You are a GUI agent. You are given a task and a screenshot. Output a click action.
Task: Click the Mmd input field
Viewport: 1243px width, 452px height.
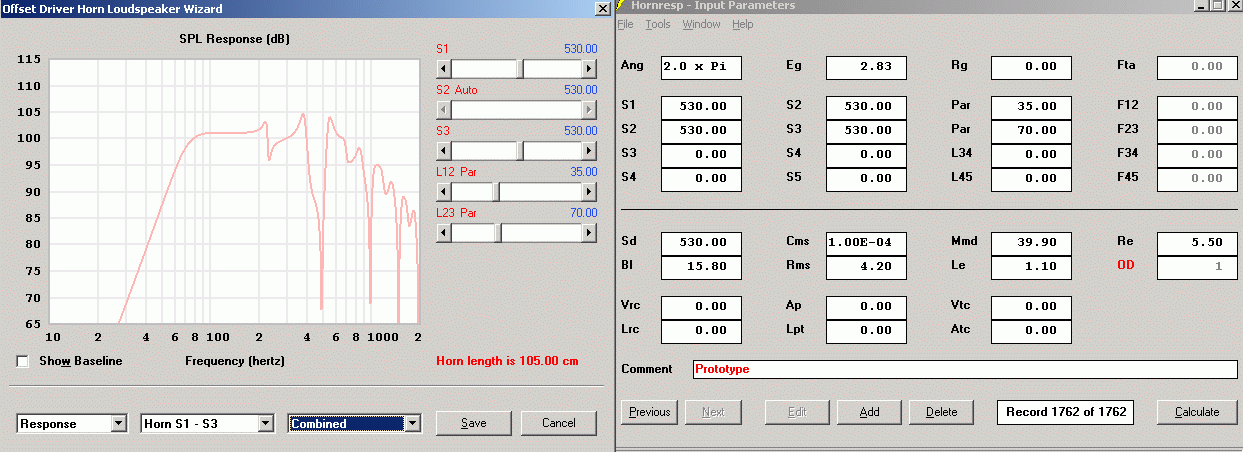point(1031,243)
